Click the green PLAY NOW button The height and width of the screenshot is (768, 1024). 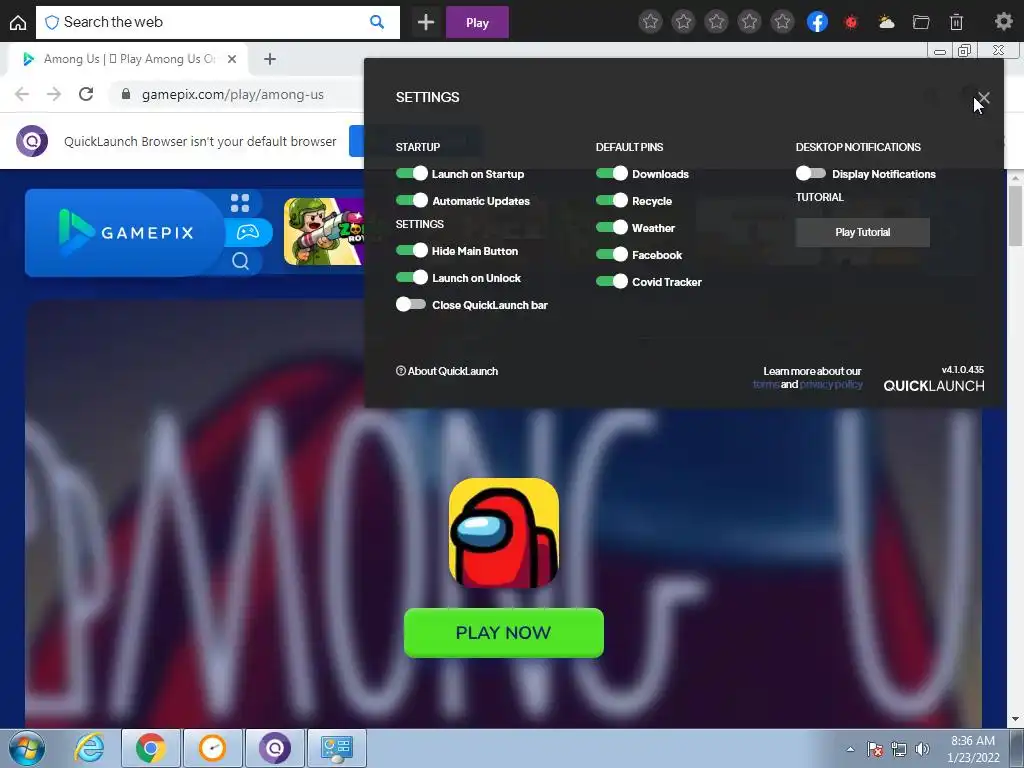coord(504,633)
